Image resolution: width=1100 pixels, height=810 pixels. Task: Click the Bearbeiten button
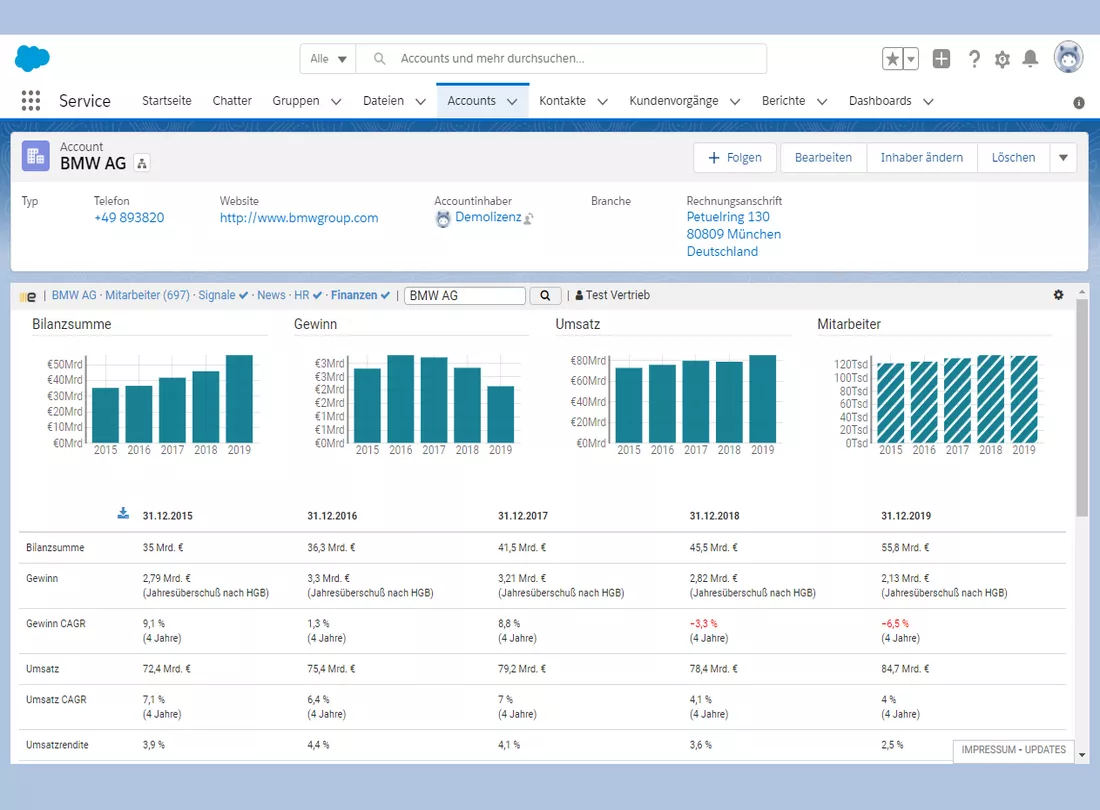pyautogui.click(x=824, y=158)
